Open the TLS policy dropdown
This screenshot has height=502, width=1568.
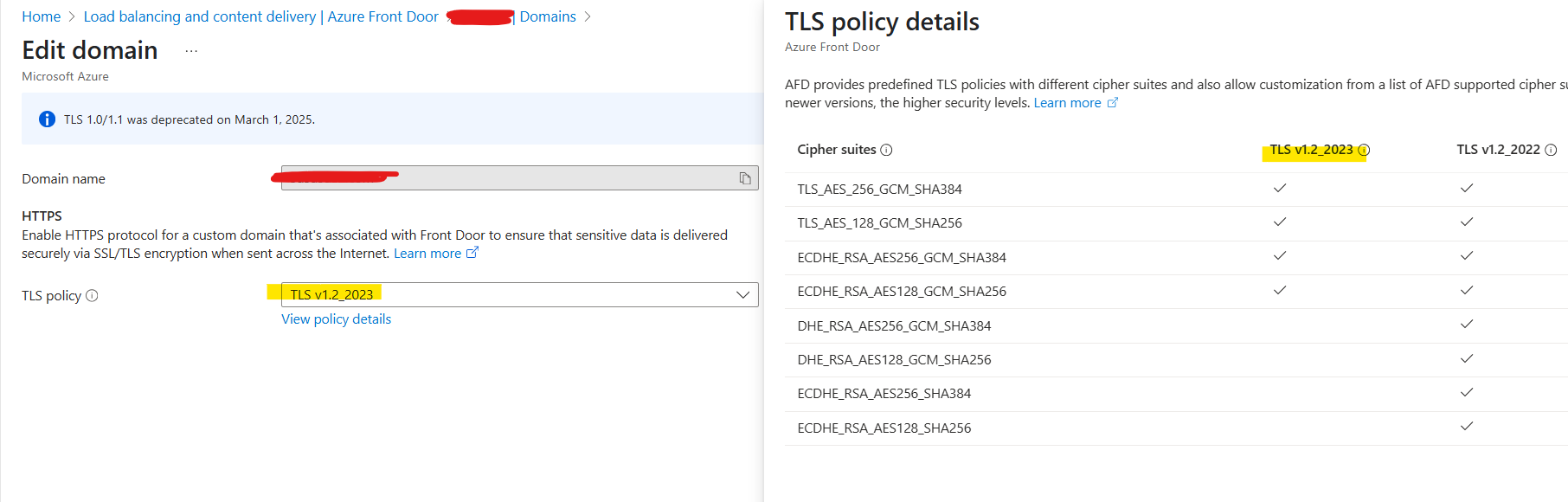click(x=519, y=294)
